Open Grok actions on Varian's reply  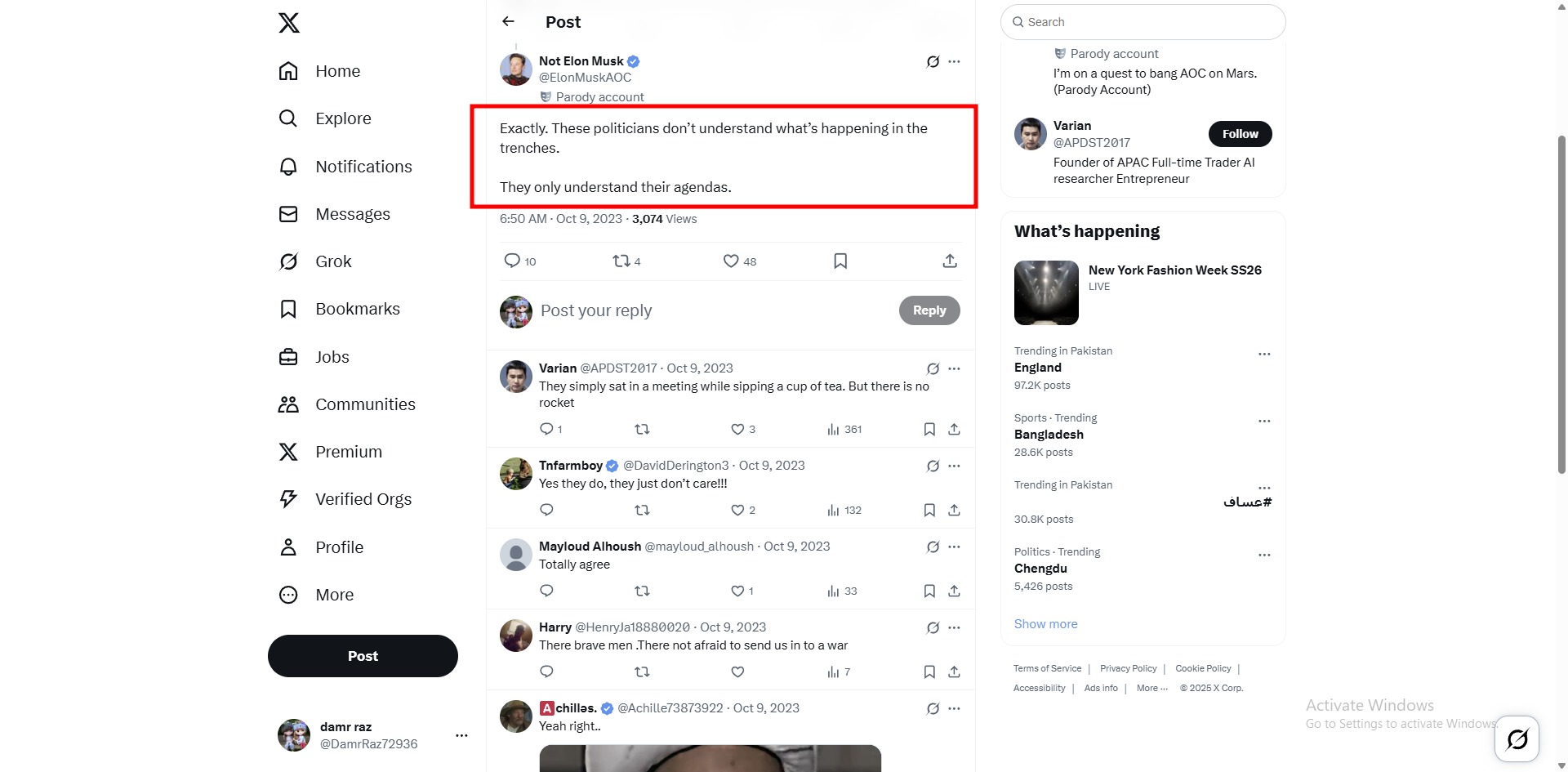pos(933,368)
